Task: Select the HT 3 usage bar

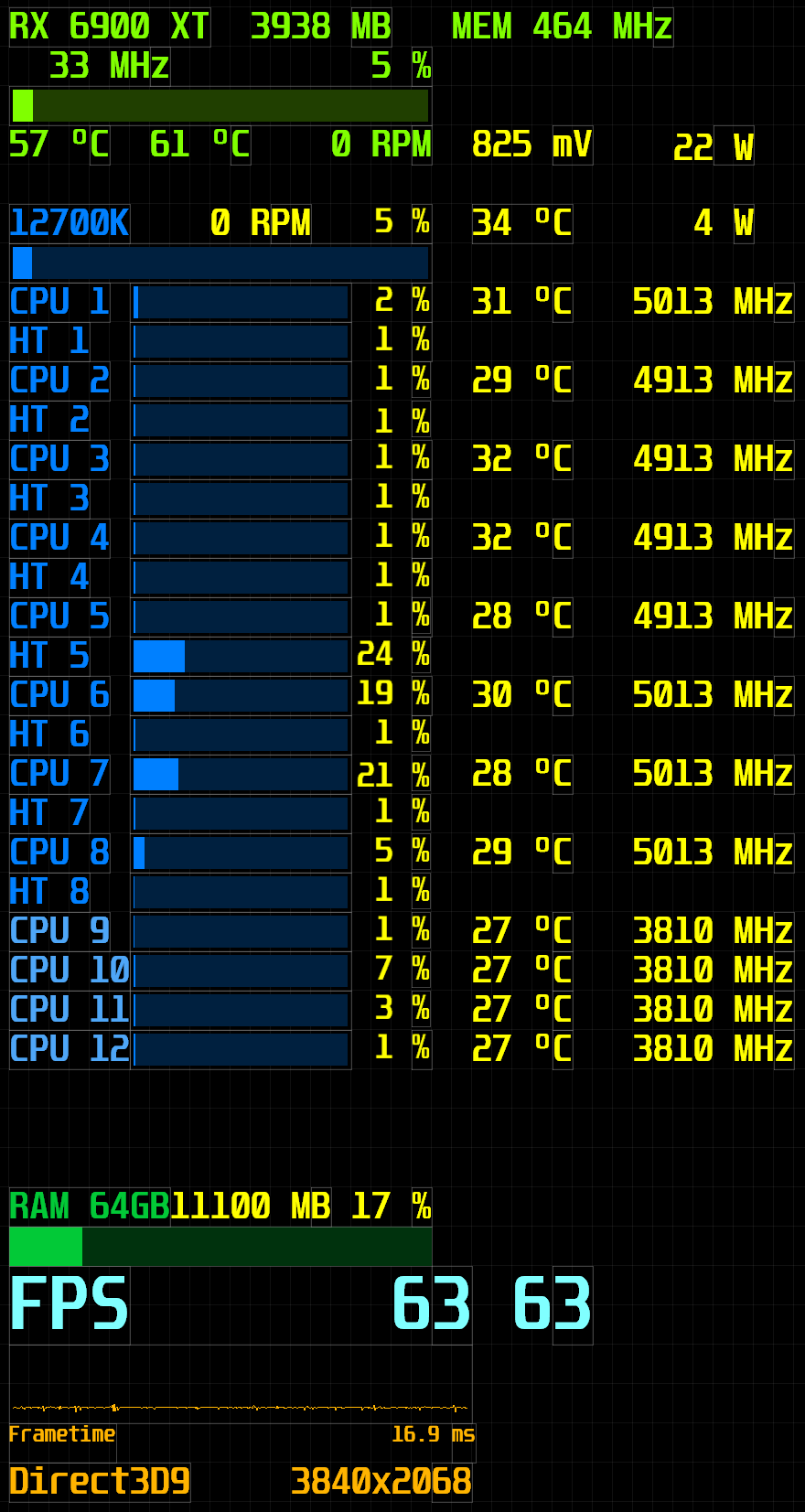Action: click(x=241, y=499)
